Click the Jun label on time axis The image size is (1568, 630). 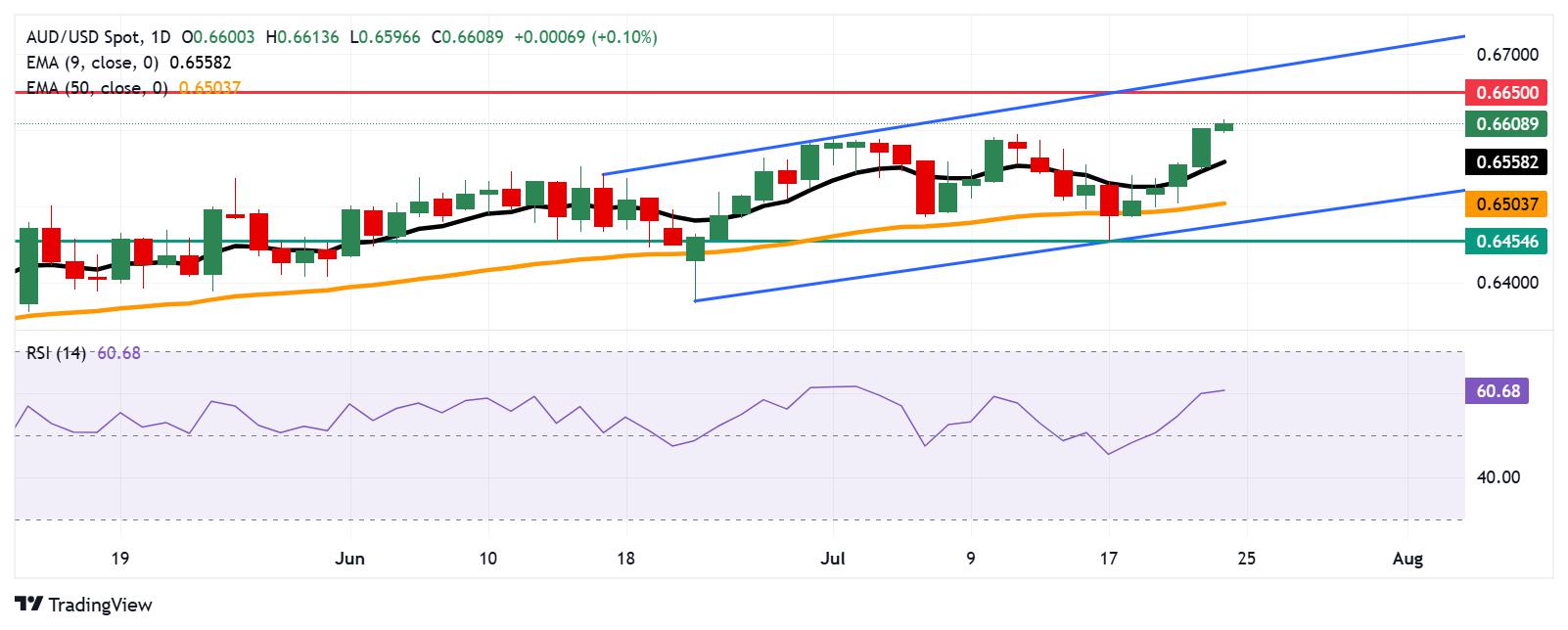click(x=349, y=560)
